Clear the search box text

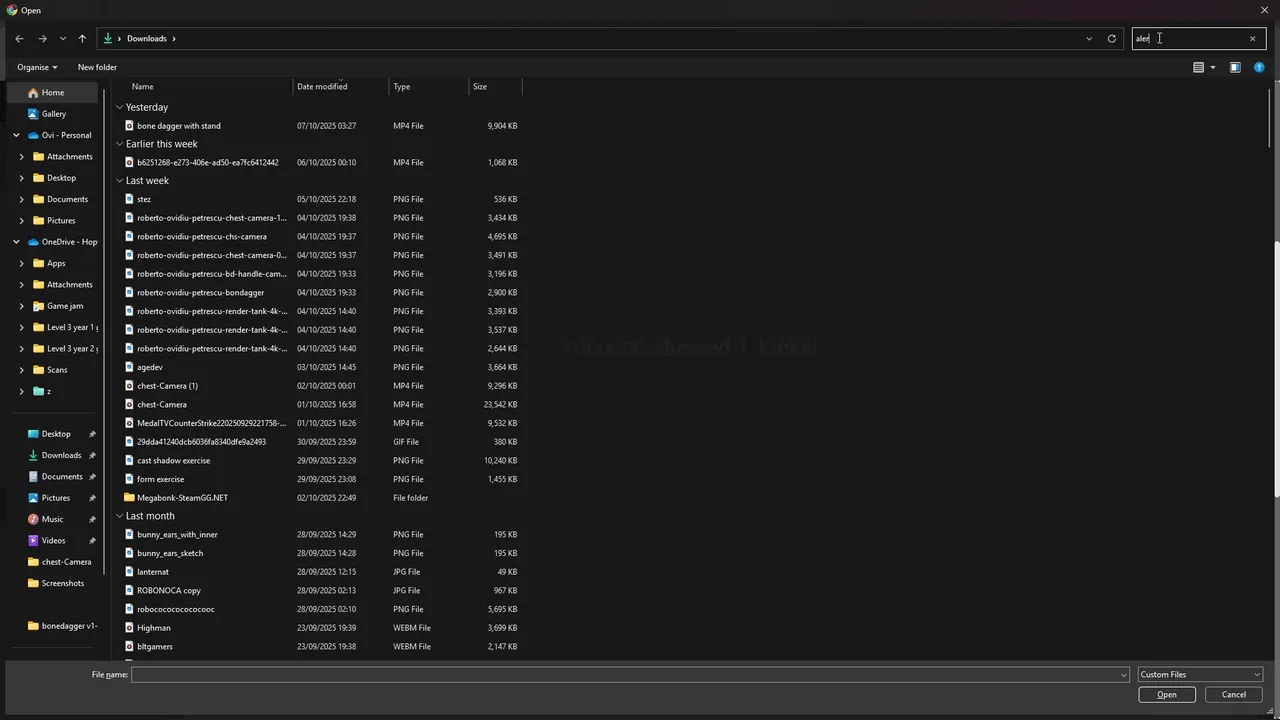point(1252,39)
